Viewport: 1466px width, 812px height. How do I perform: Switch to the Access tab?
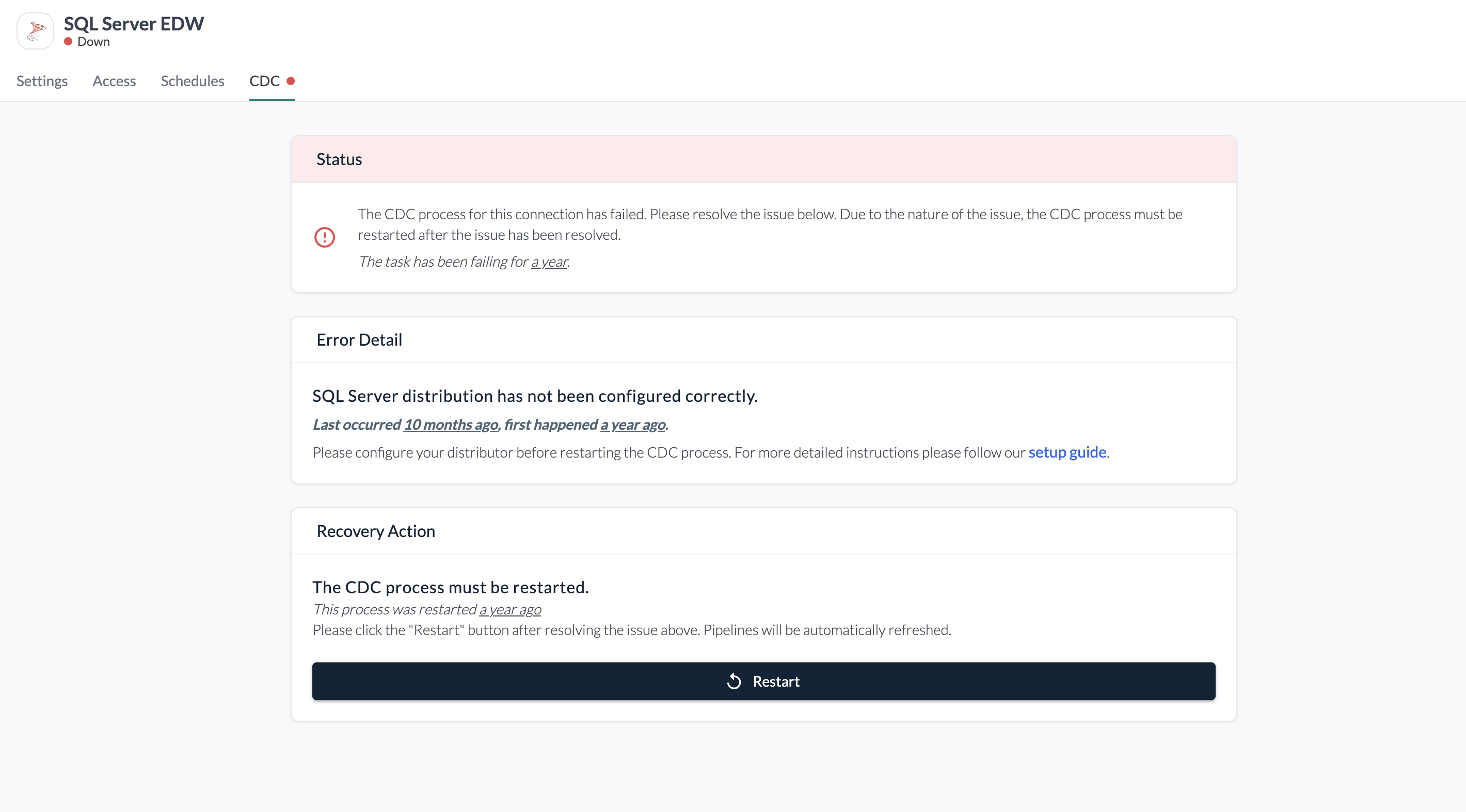coord(114,81)
